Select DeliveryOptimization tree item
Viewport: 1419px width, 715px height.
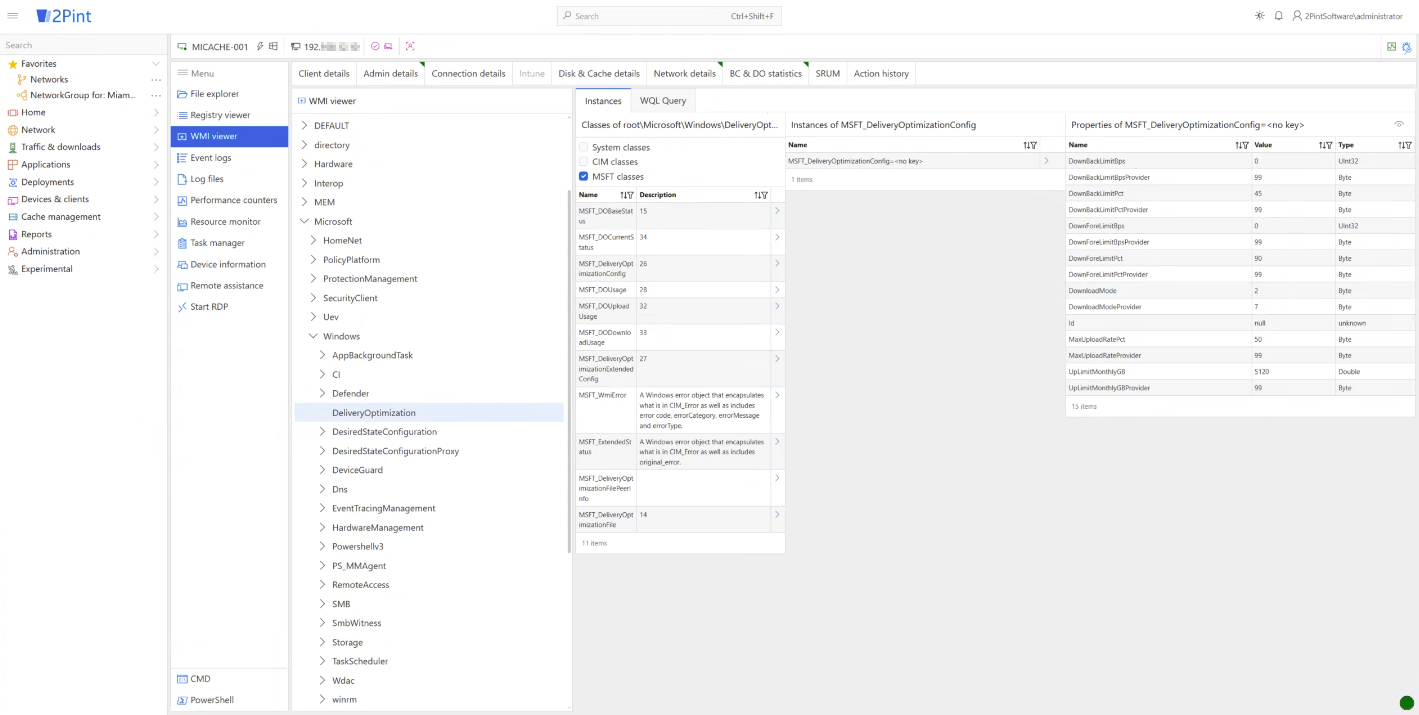429,412
